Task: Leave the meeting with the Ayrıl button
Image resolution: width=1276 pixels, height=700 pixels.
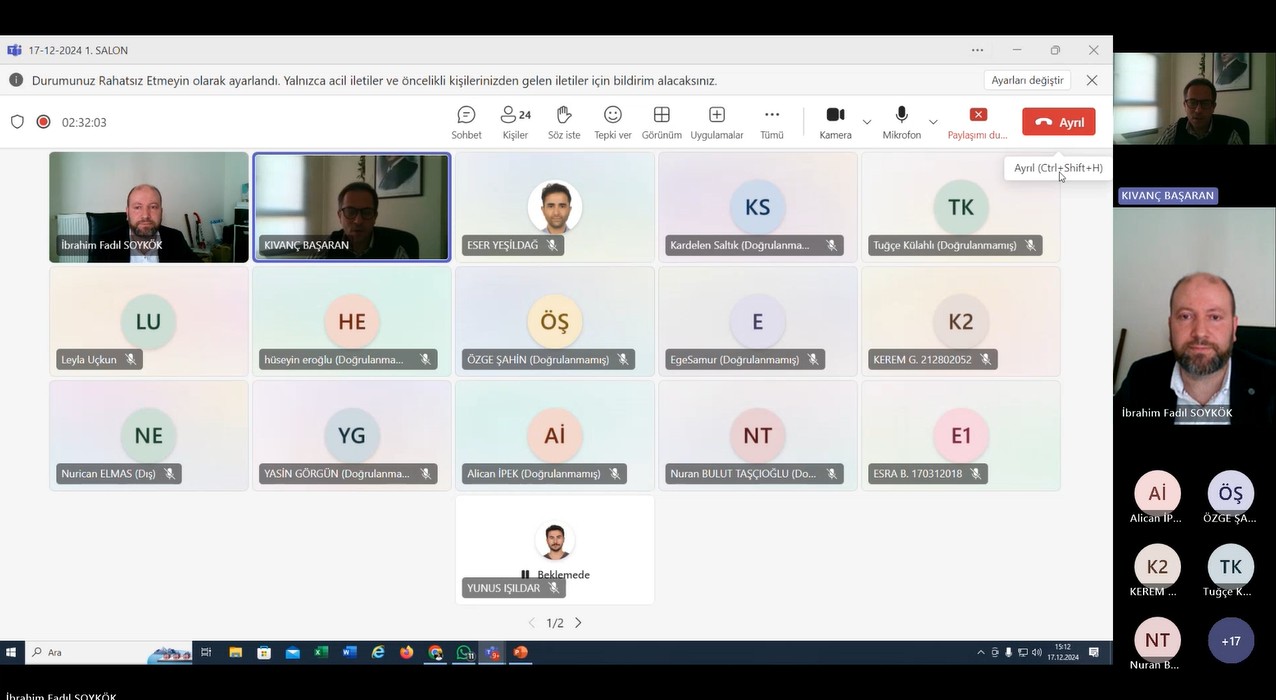Action: [x=1058, y=122]
